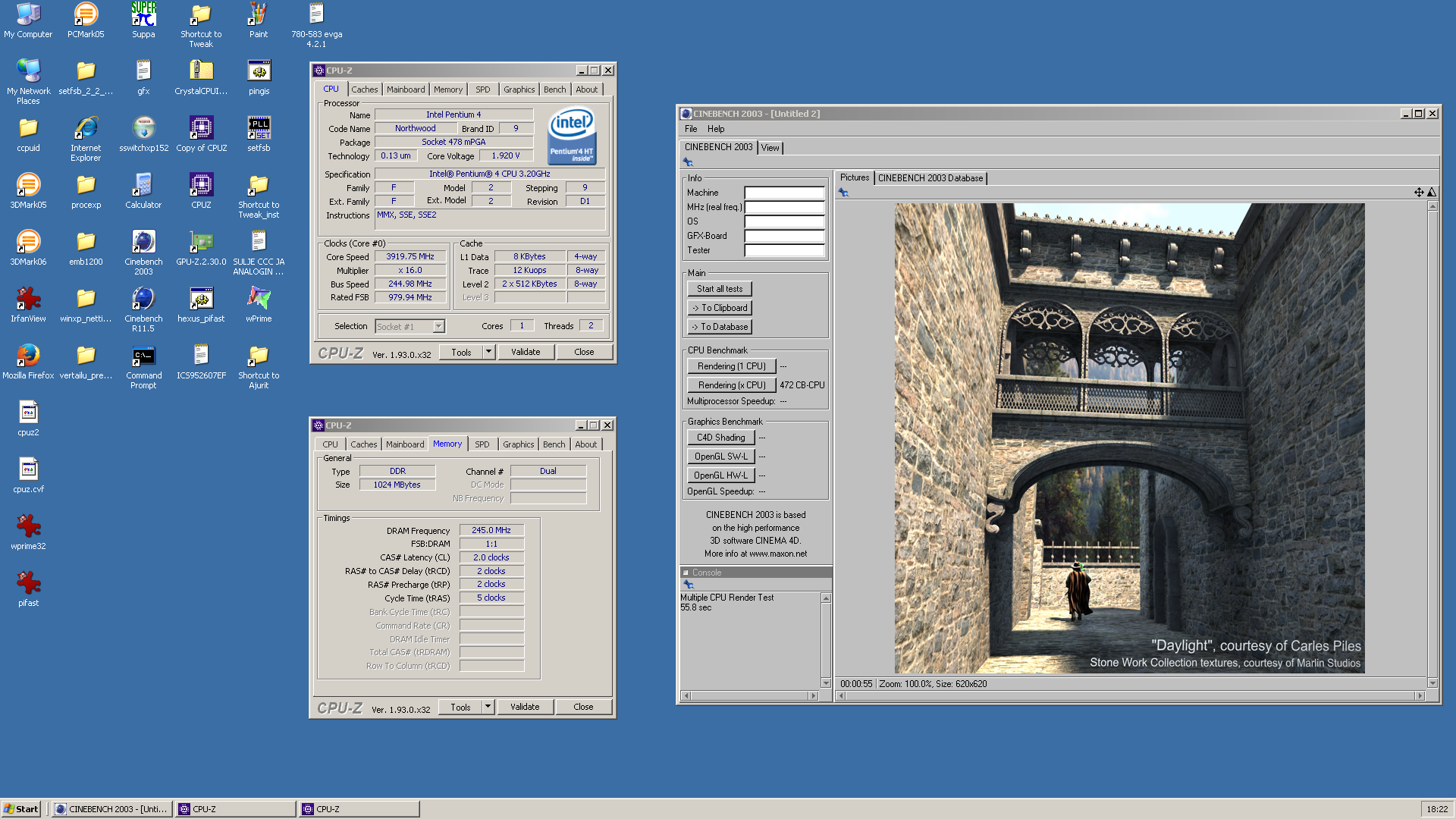The image size is (1456, 819).
Task: Open the GPU-Z.2.30.0 desktop icon
Action: [x=201, y=248]
